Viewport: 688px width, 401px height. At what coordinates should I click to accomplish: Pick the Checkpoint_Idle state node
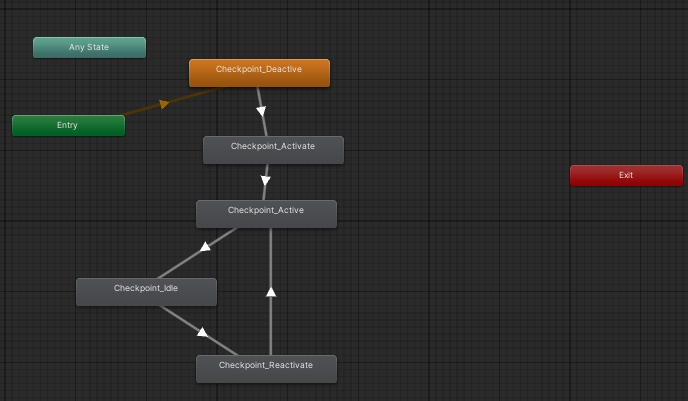(146, 291)
